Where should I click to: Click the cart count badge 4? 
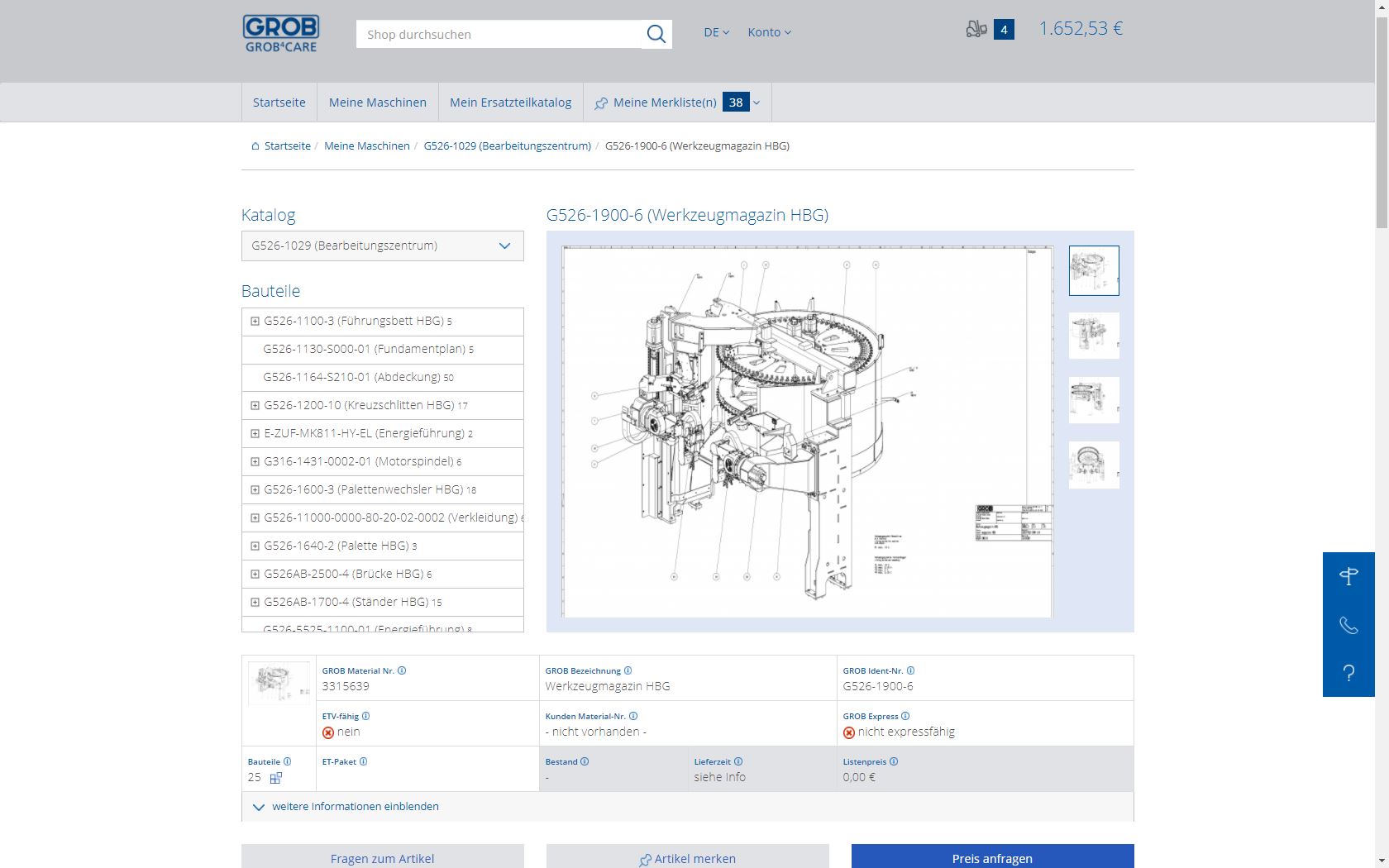click(1004, 30)
